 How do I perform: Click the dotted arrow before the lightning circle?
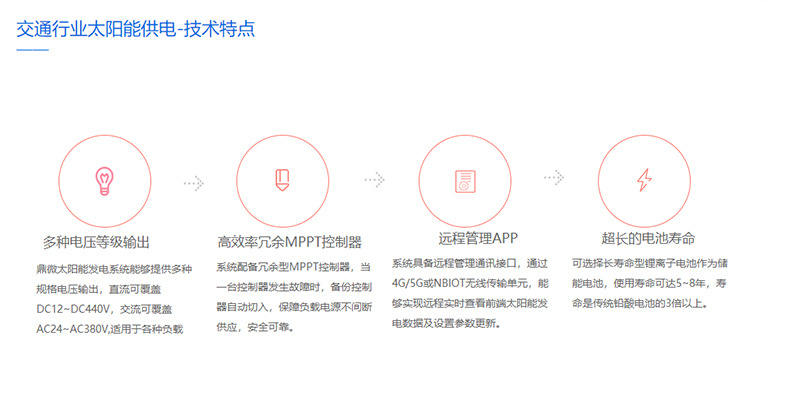click(x=553, y=180)
